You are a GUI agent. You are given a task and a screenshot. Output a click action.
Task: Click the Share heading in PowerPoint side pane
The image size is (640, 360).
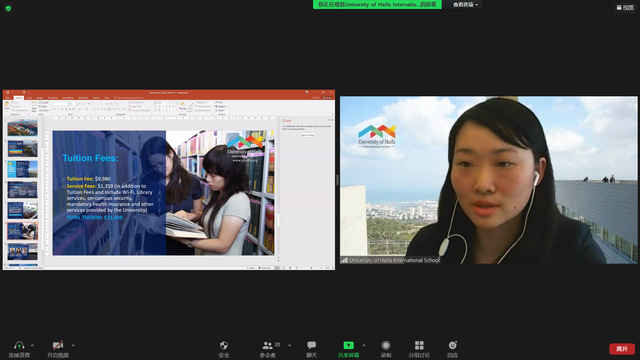coord(287,121)
